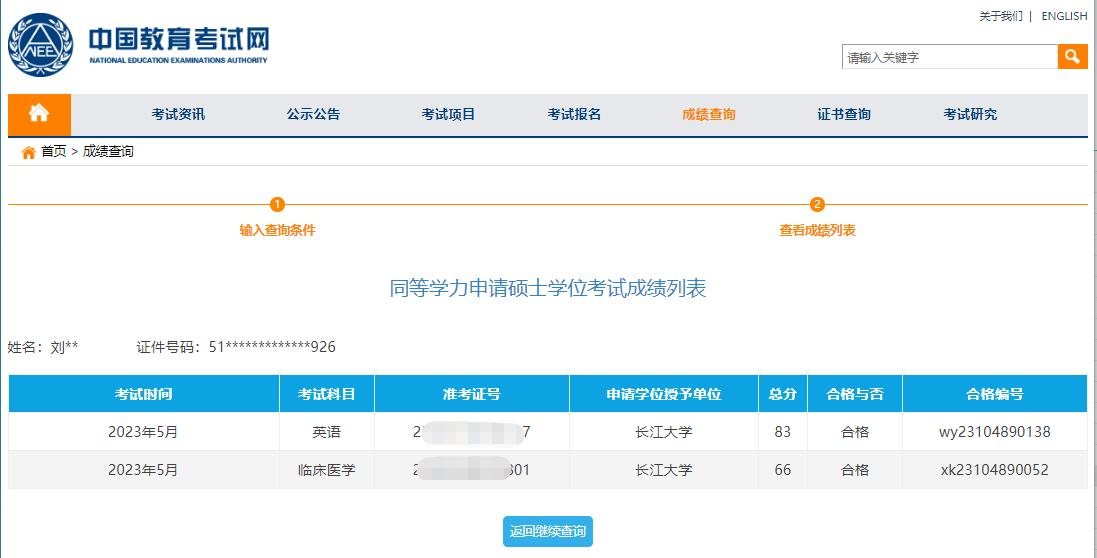This screenshot has height=558, width=1097.
Task: Click the 关于我们 link
Action: coord(1000,16)
